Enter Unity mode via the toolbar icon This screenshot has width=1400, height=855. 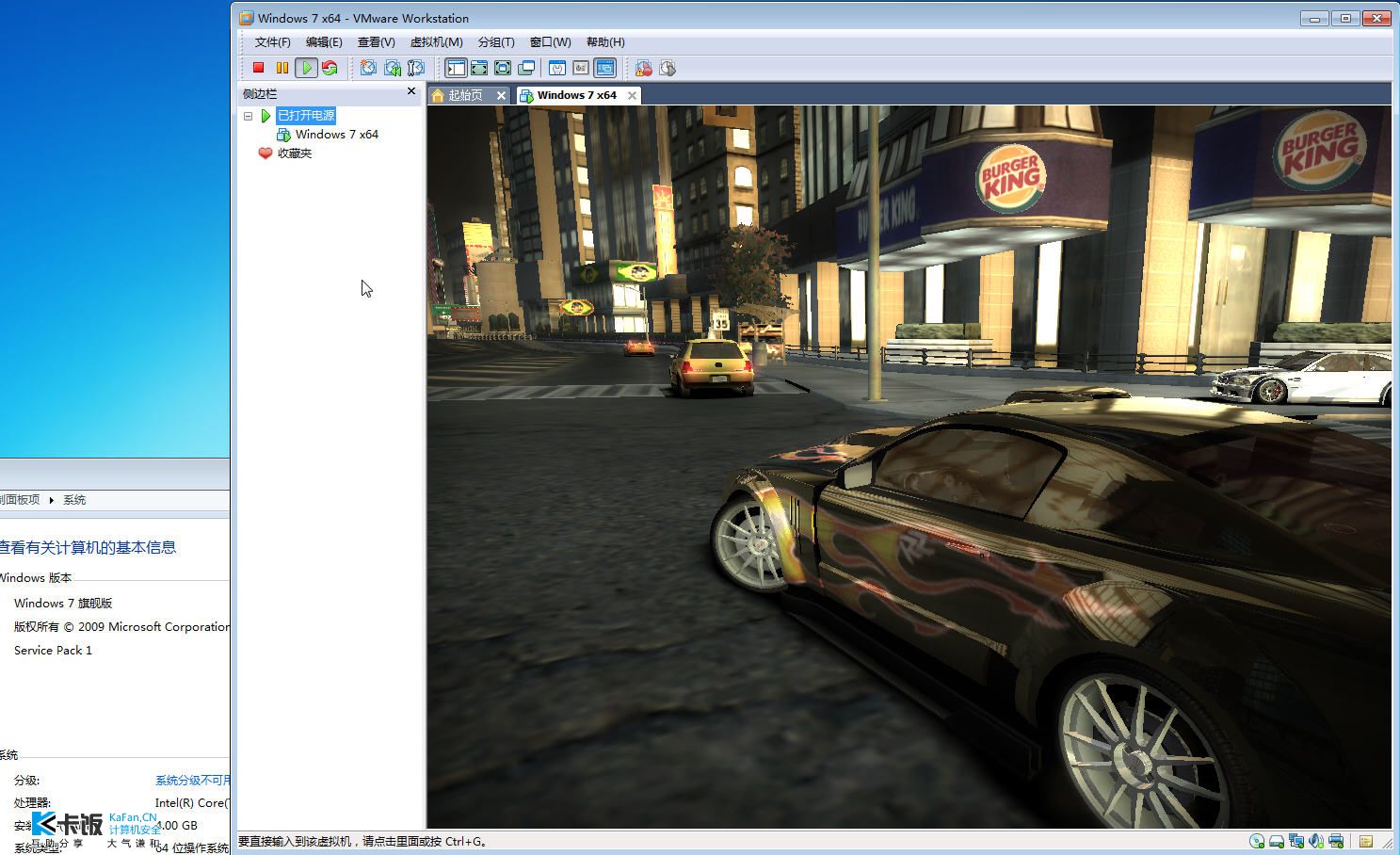pyautogui.click(x=526, y=68)
